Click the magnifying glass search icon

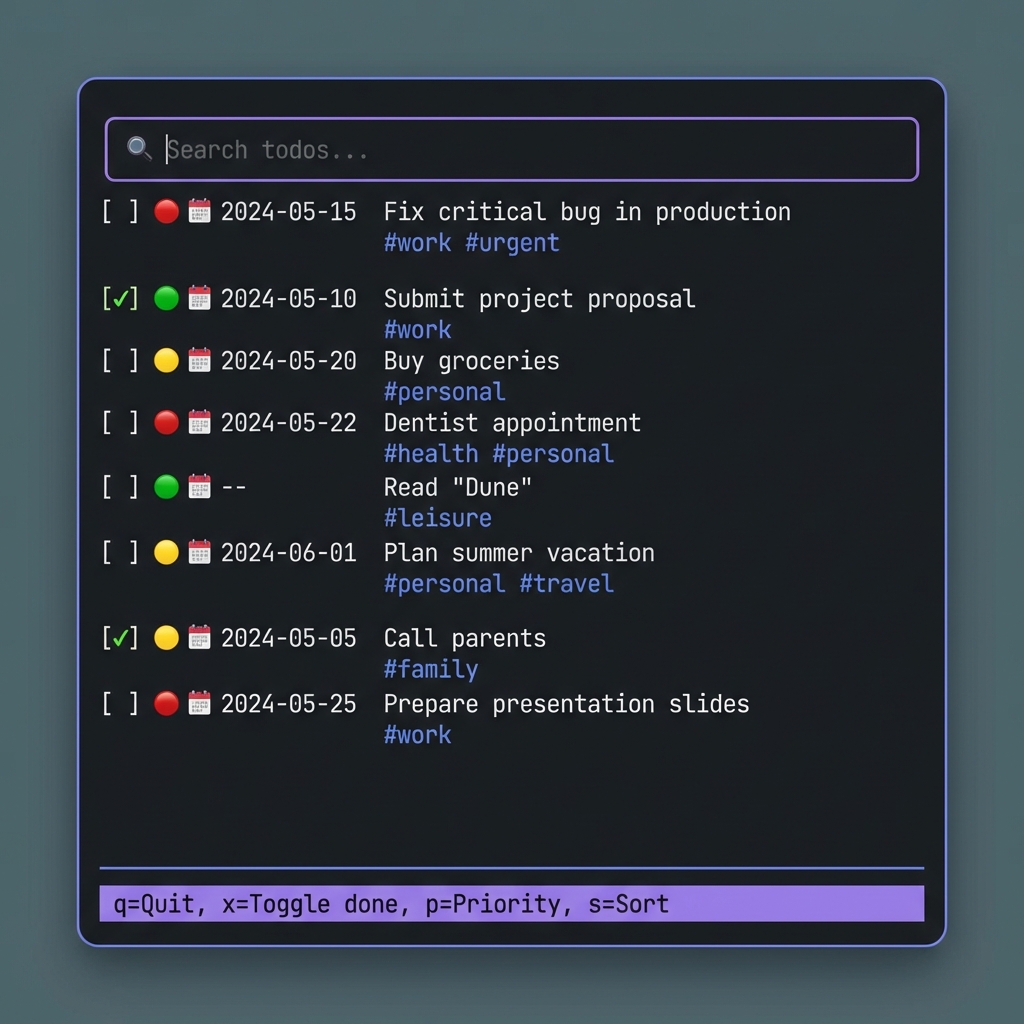[139, 148]
